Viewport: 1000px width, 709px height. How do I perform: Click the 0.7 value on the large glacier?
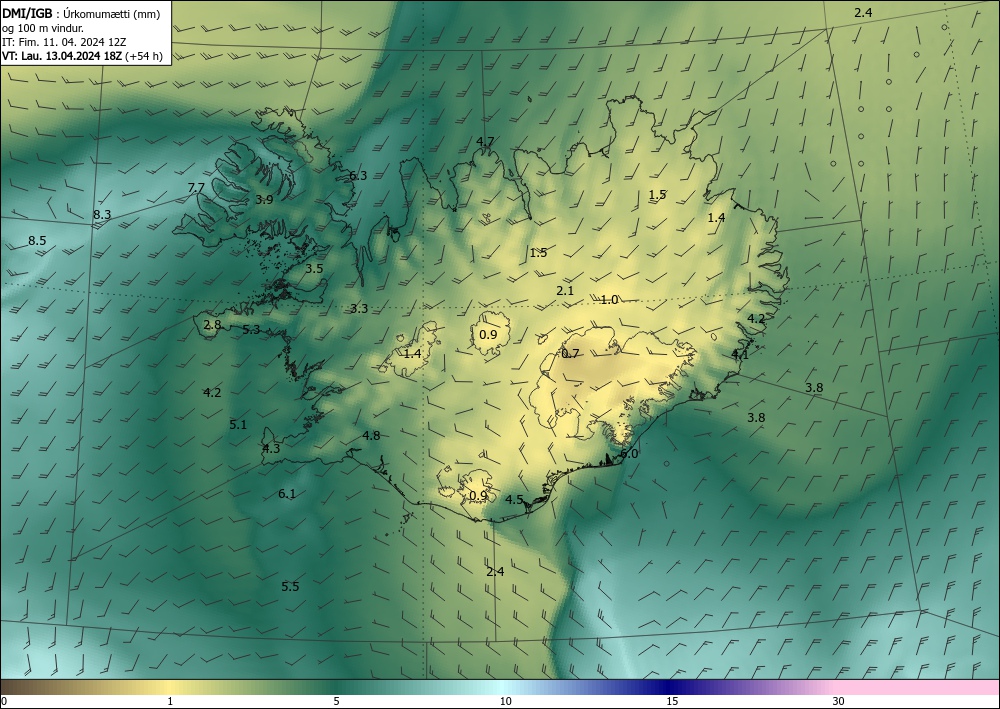tap(570, 354)
